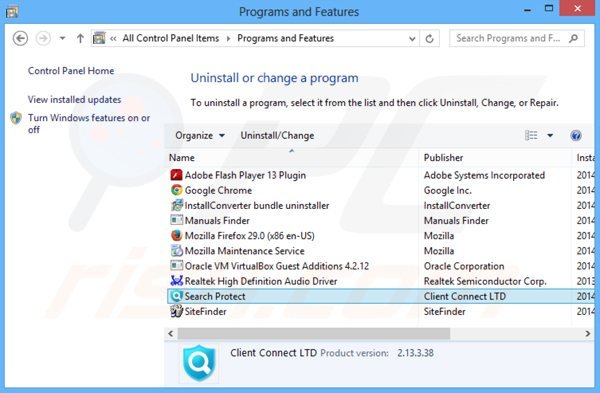Sort by the Publisher column header

(x=443, y=158)
